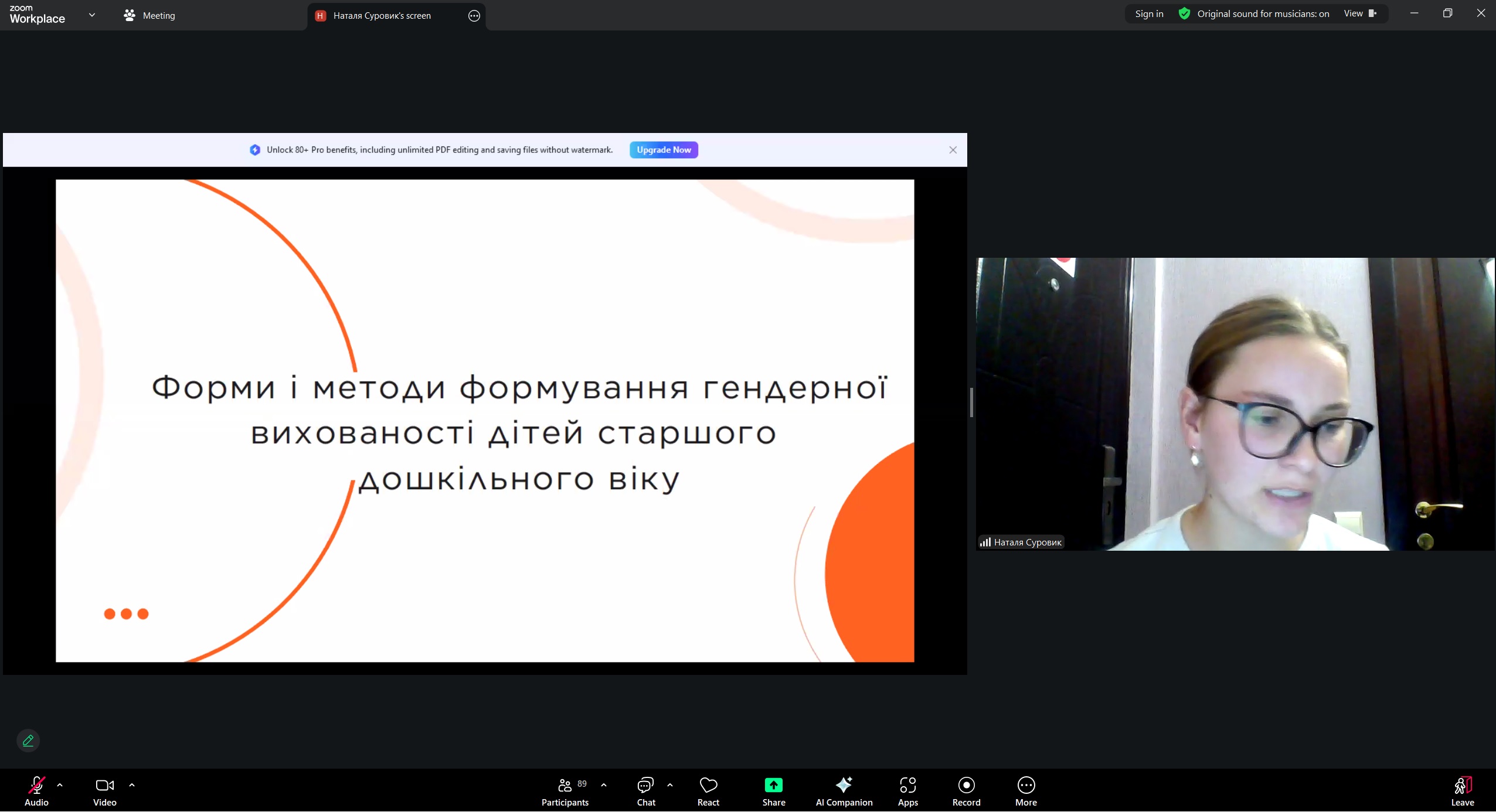
Task: Open the More options ellipsis icon
Action: (x=1026, y=785)
